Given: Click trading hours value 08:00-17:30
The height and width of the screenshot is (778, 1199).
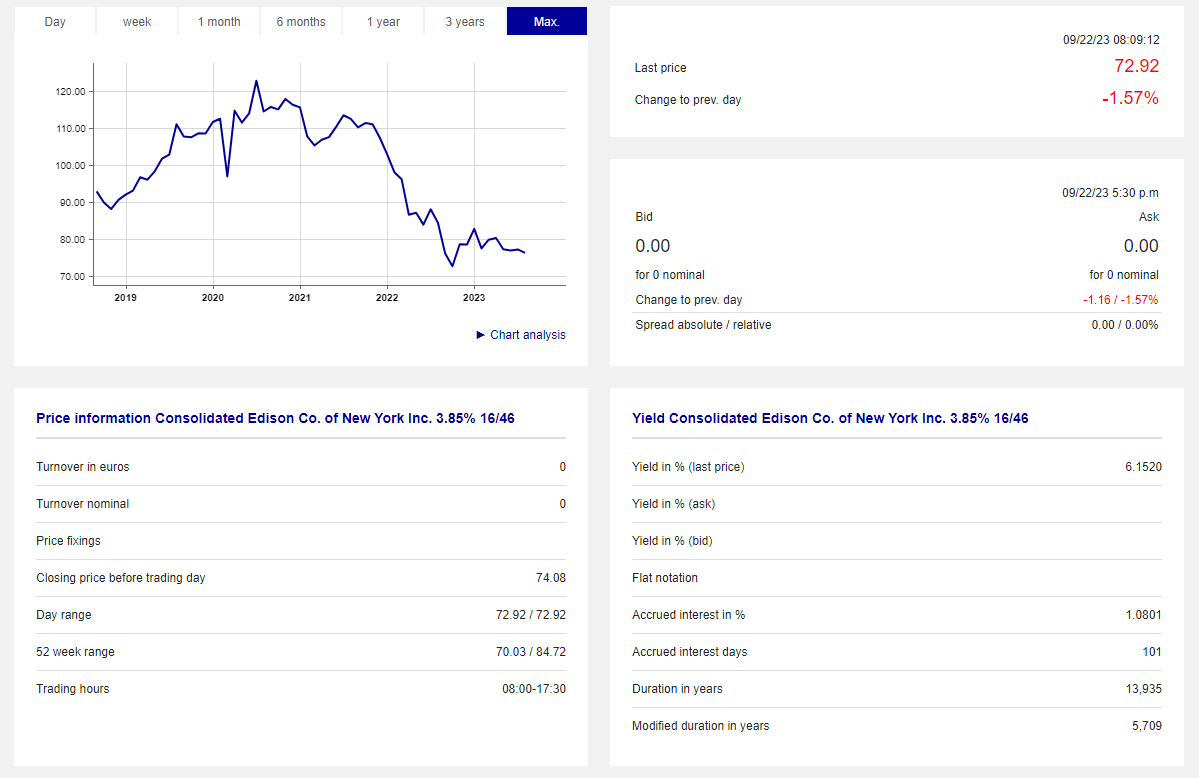Looking at the screenshot, I should (534, 688).
